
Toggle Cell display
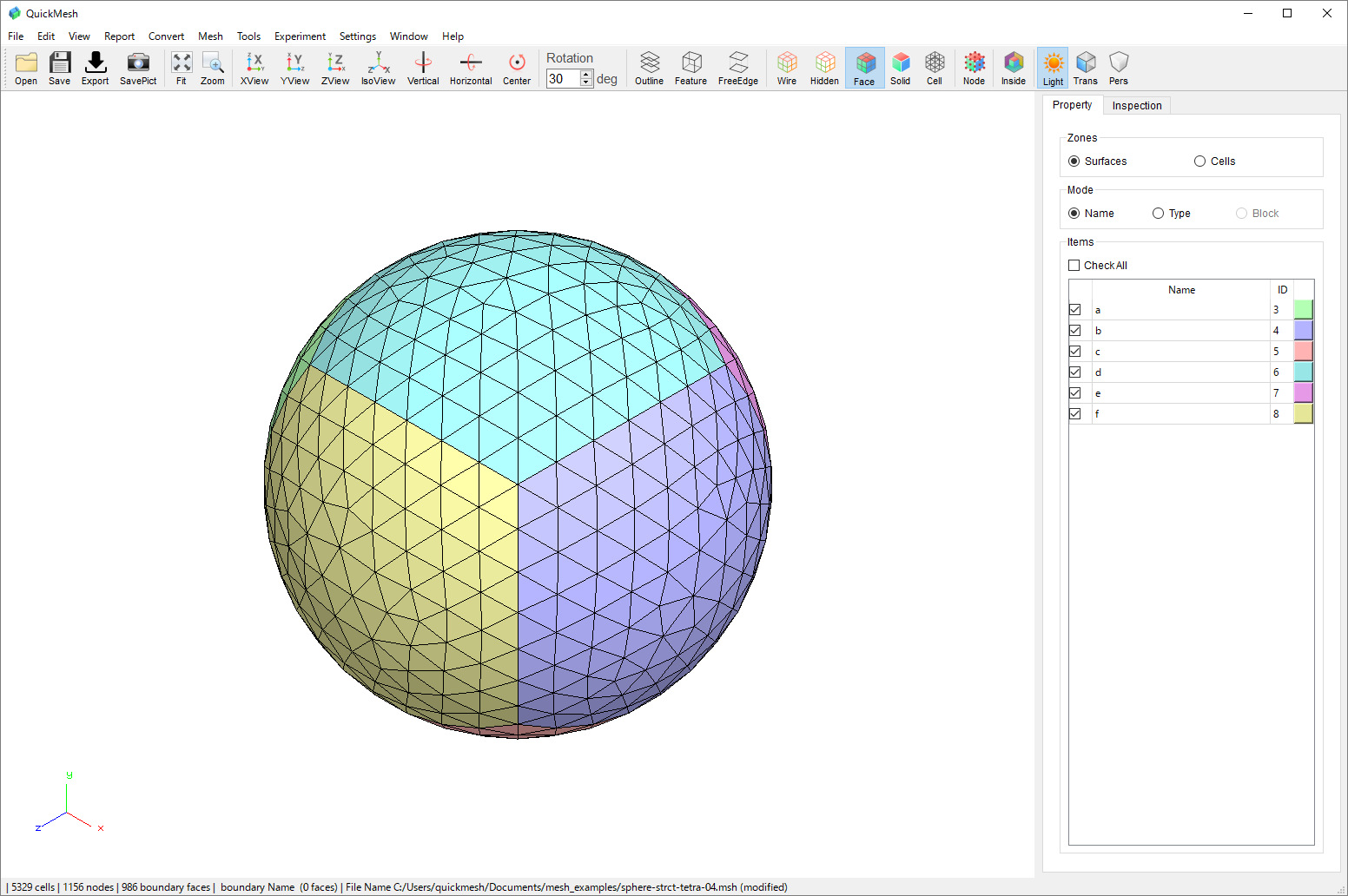[935, 68]
